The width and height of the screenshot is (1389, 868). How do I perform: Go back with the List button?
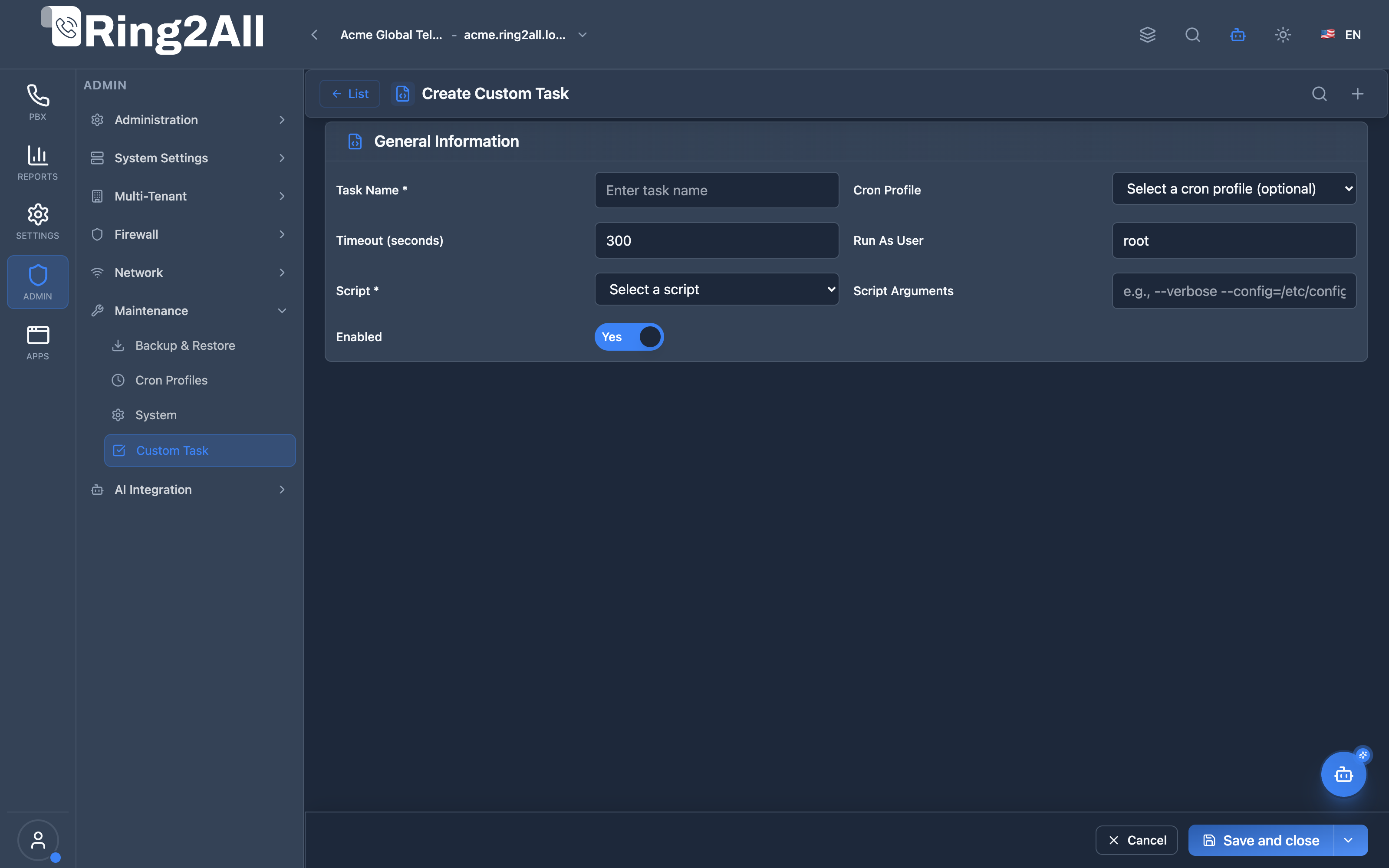point(349,94)
